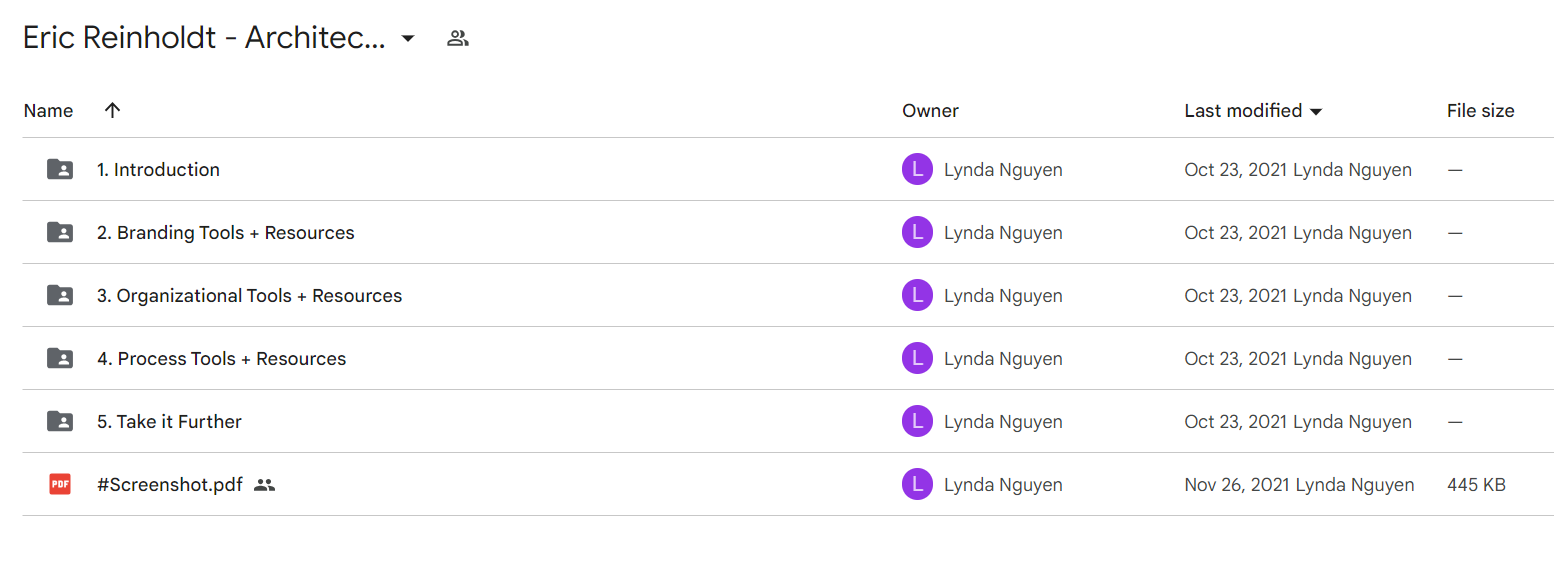This screenshot has width=1554, height=563.
Task: Select the 5. Take it Further folder name
Action: tap(169, 421)
